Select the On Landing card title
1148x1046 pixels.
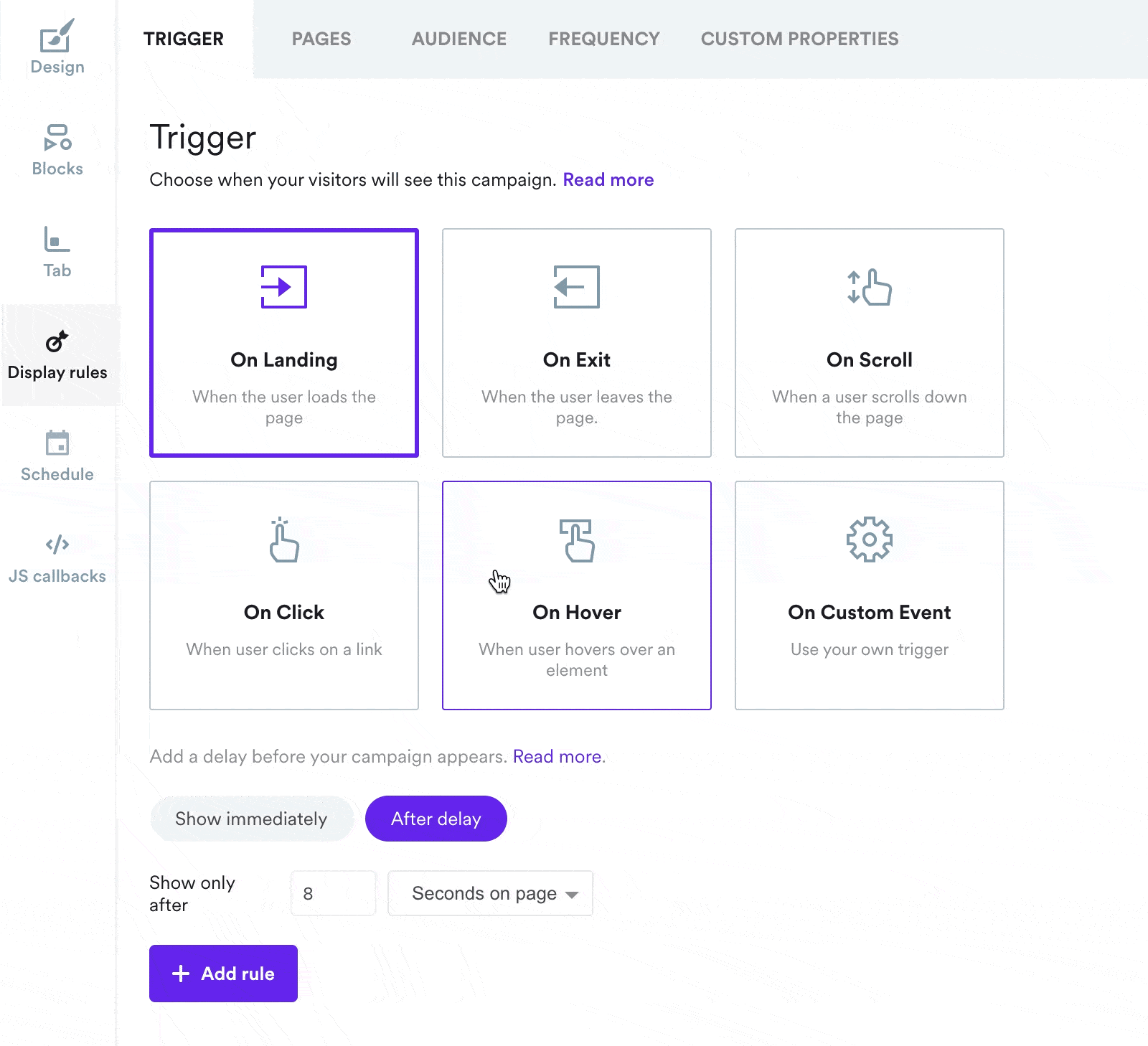pos(284,360)
